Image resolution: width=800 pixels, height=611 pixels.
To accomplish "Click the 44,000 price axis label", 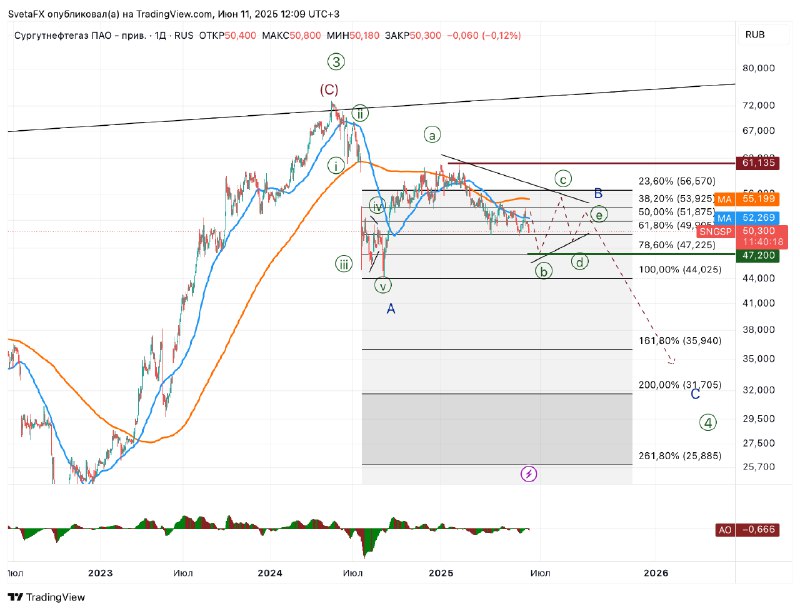I will (x=759, y=278).
